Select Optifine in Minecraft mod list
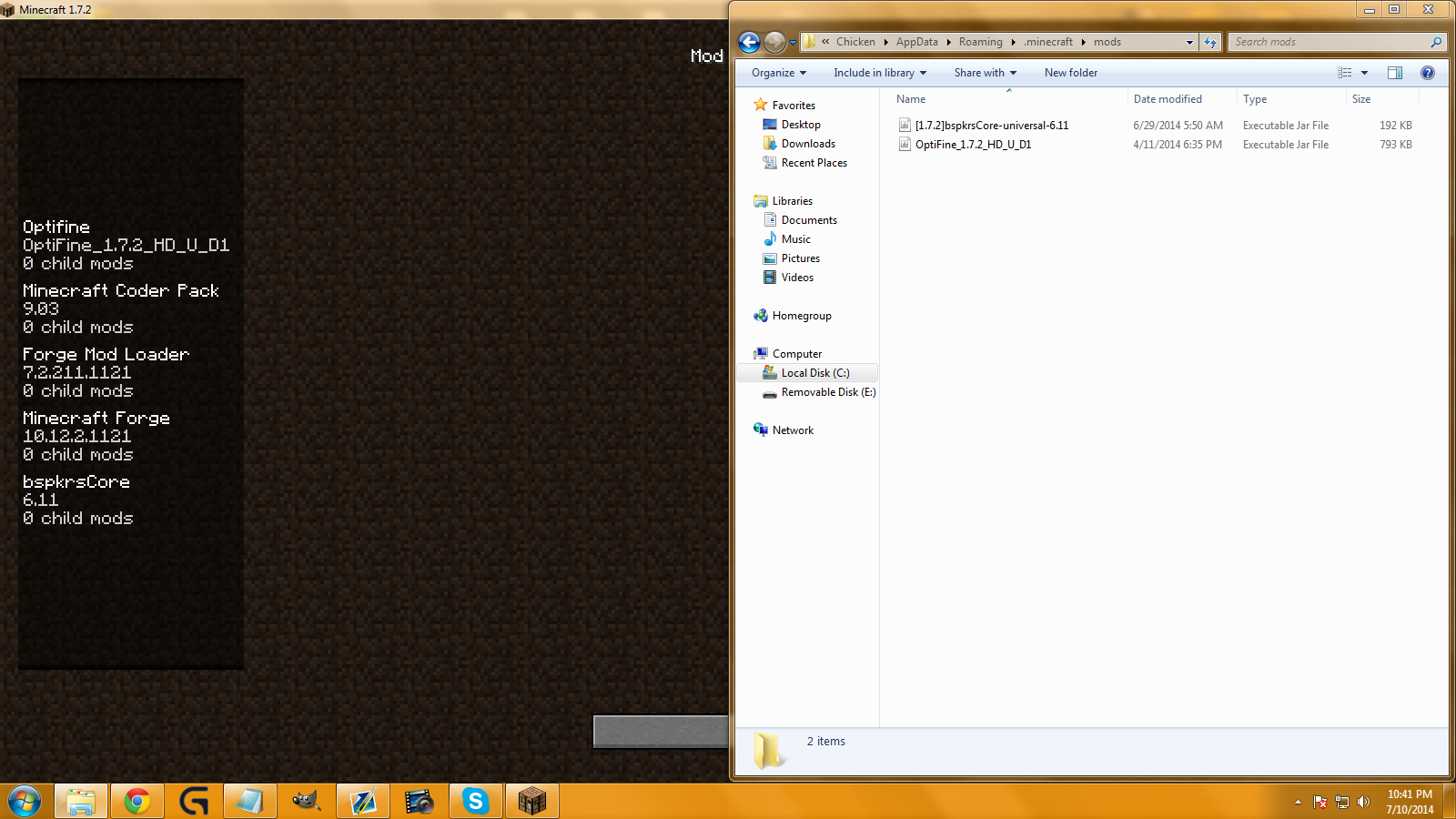Viewport: 1456px width, 819px height. (130, 246)
